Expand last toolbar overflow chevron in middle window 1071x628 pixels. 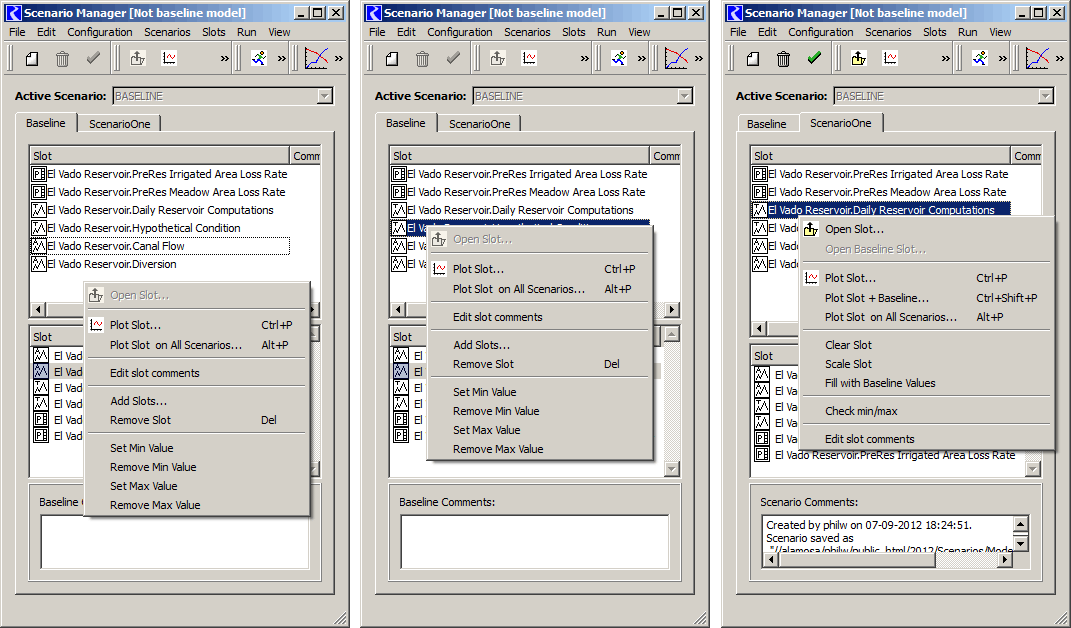pyautogui.click(x=699, y=59)
